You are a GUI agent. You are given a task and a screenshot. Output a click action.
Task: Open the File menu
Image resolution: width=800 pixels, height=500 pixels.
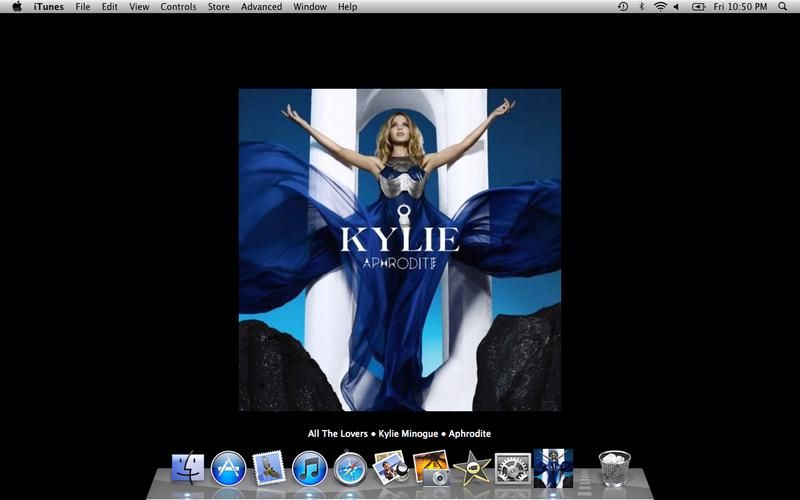(x=82, y=7)
